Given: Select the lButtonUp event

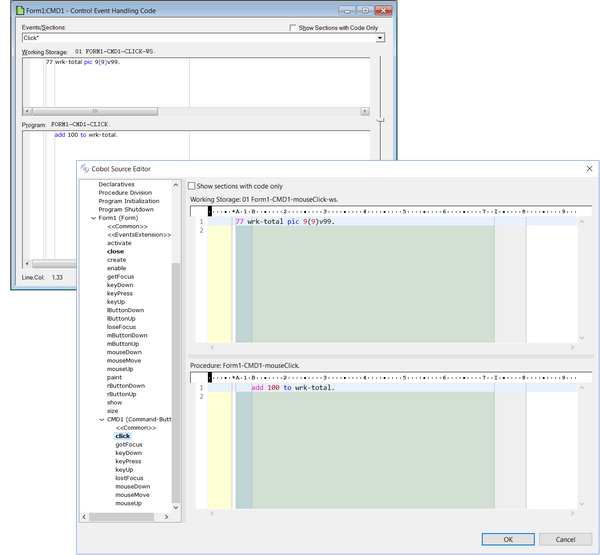Looking at the screenshot, I should tap(121, 319).
